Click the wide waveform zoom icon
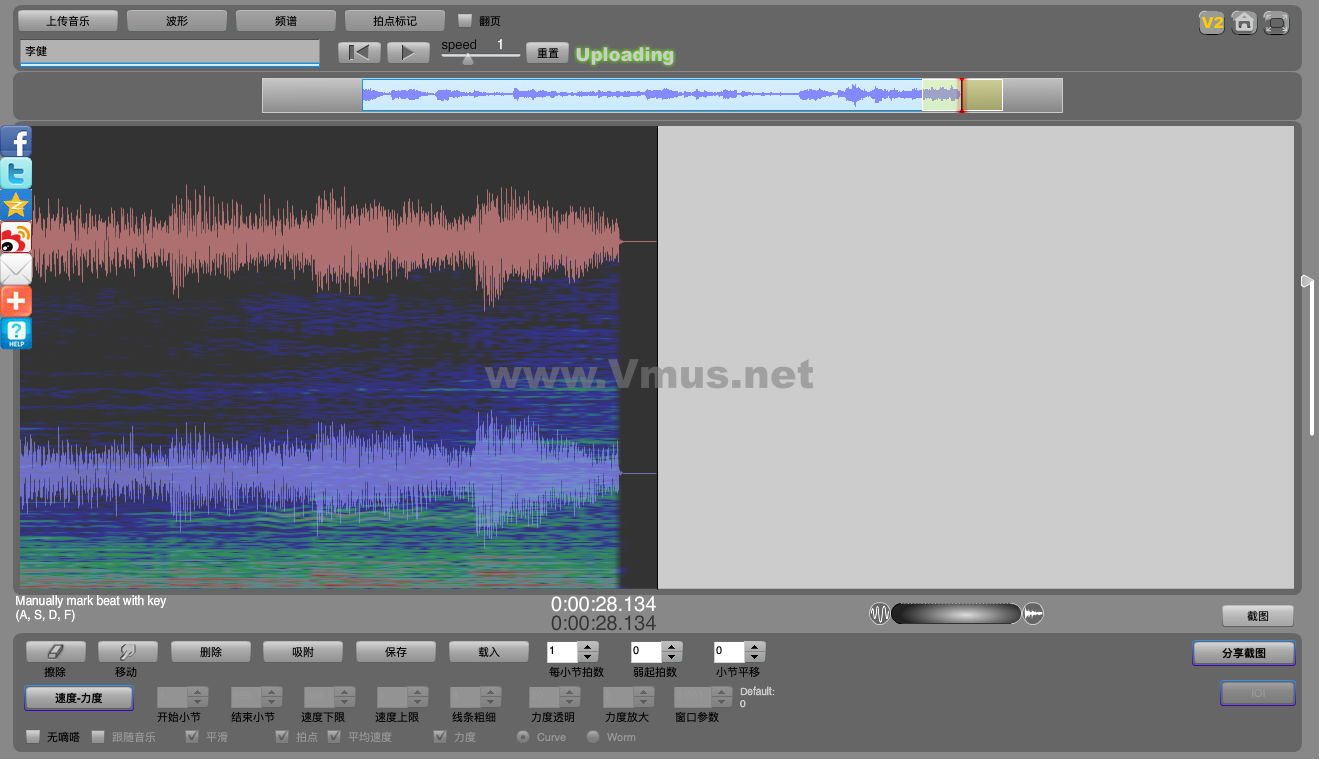 tap(1033, 613)
